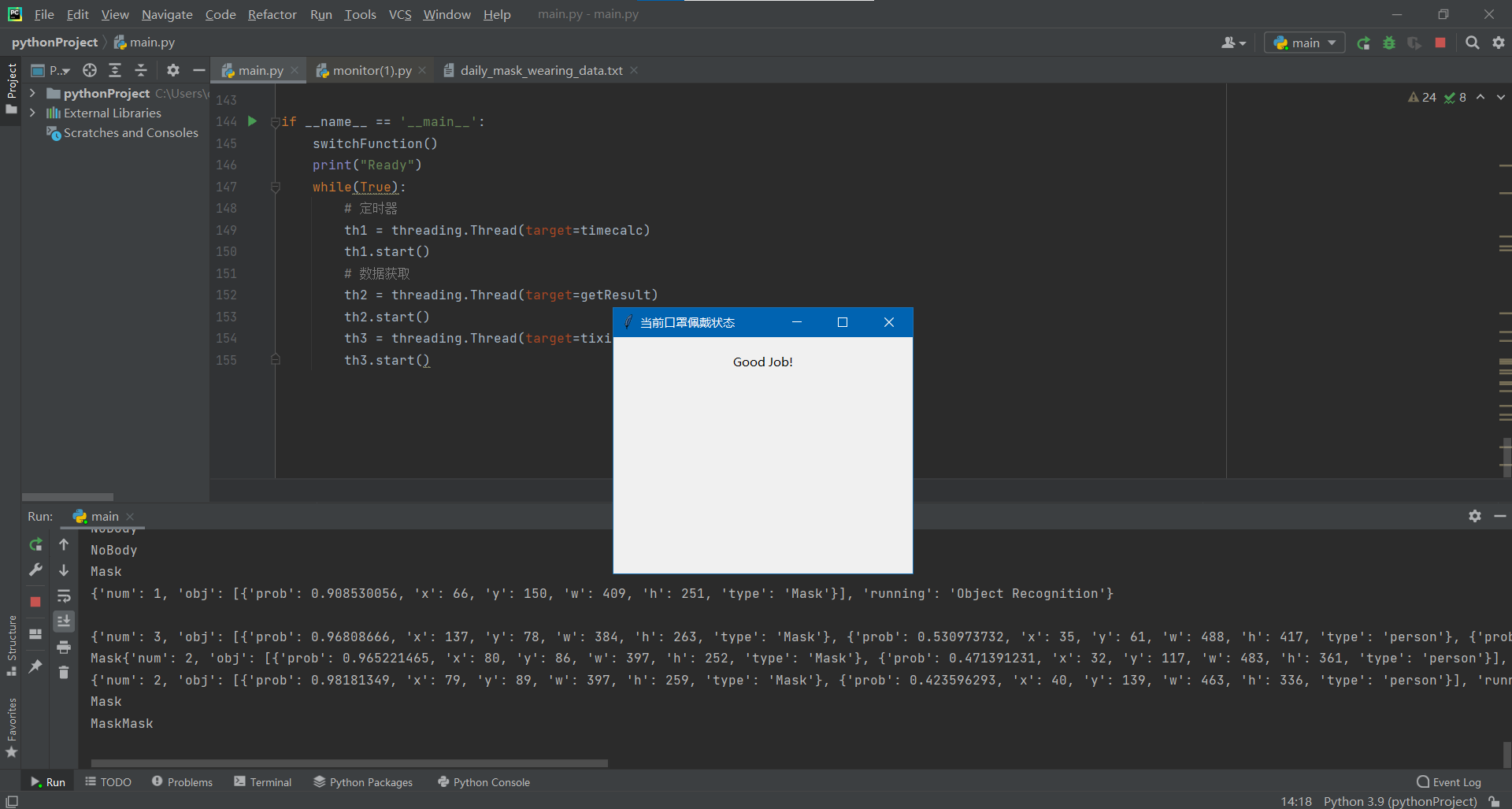Image resolution: width=1512 pixels, height=809 pixels.
Task: Toggle the Favorites side tool window
Action: [11, 728]
